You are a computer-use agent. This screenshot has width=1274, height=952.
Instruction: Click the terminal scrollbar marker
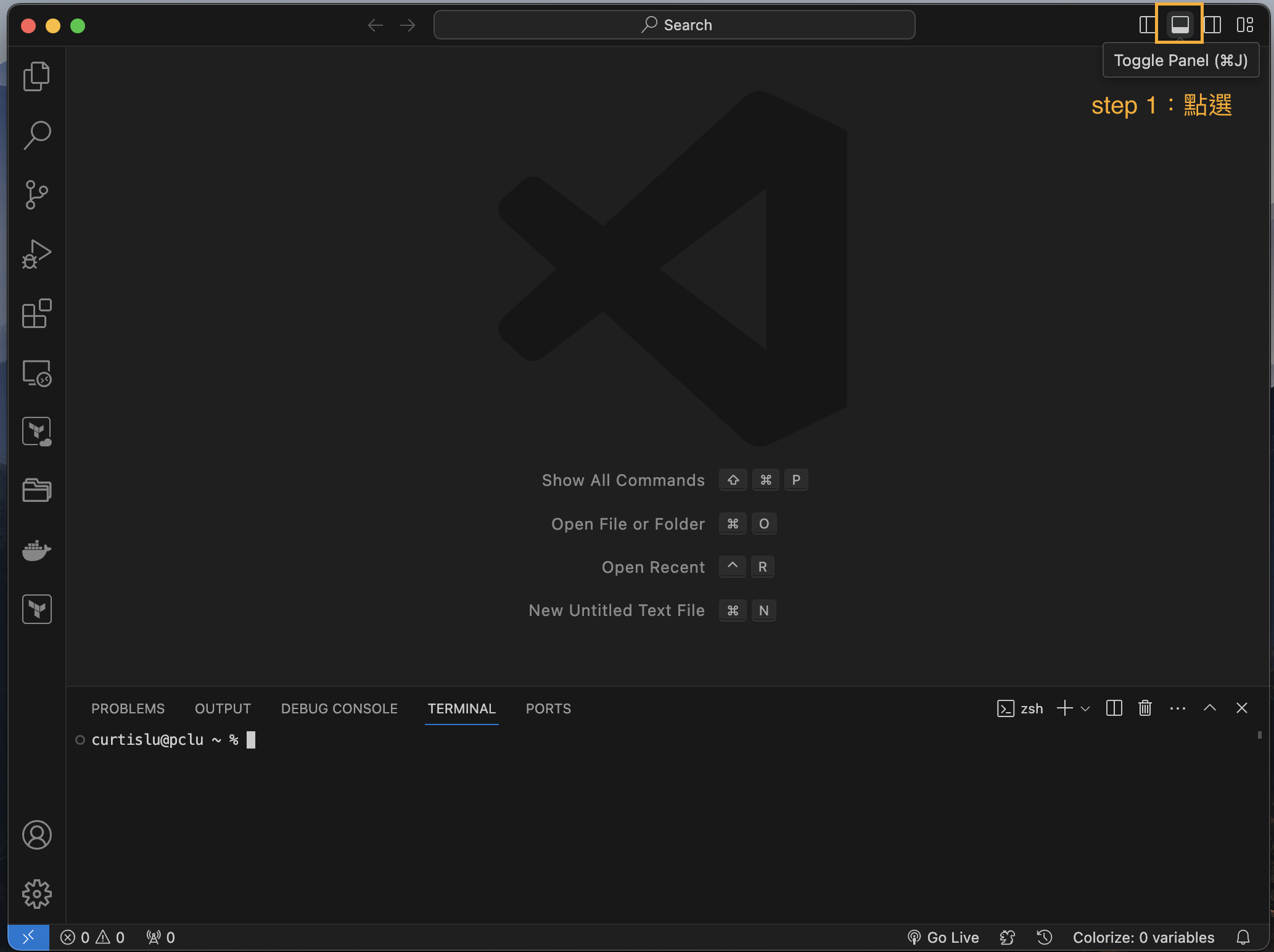coord(1259,735)
